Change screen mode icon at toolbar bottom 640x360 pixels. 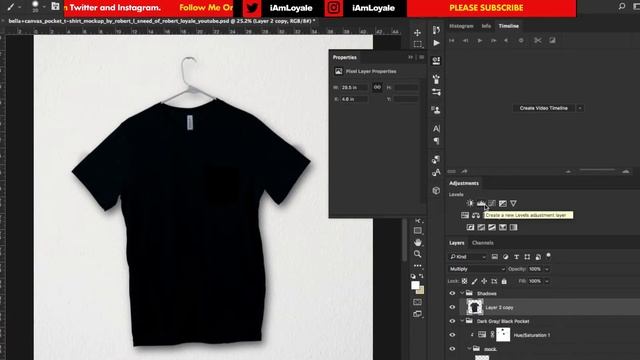coord(417,314)
